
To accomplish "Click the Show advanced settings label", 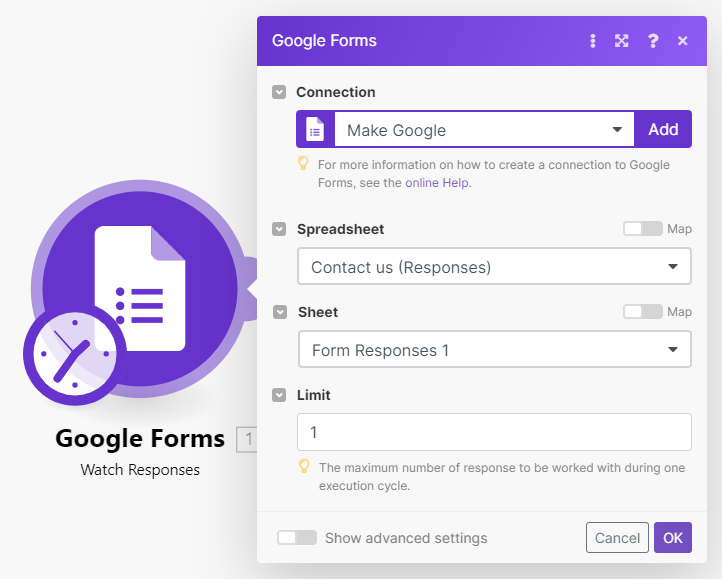I will pyautogui.click(x=406, y=538).
